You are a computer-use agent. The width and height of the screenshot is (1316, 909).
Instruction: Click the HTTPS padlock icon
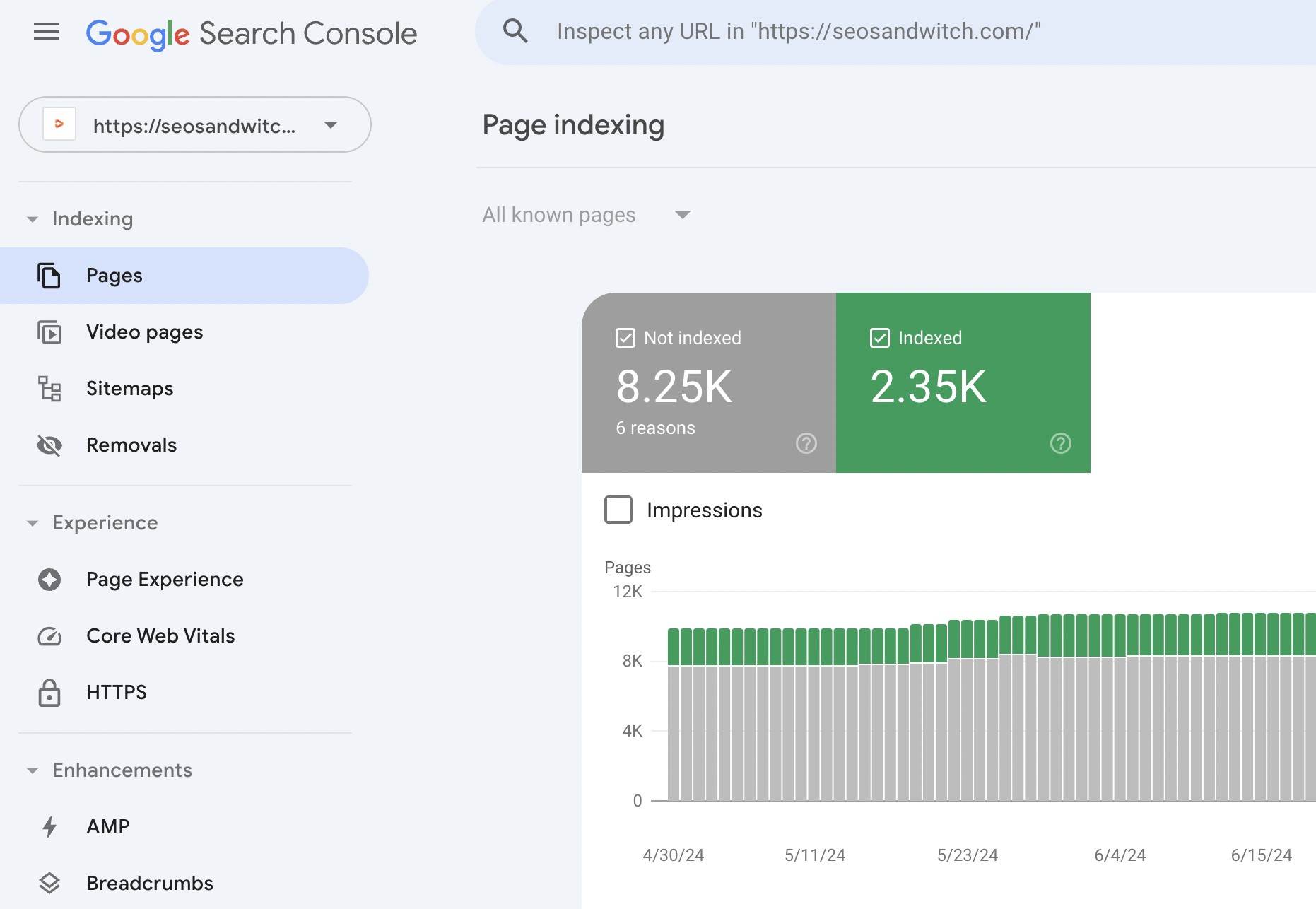point(49,693)
